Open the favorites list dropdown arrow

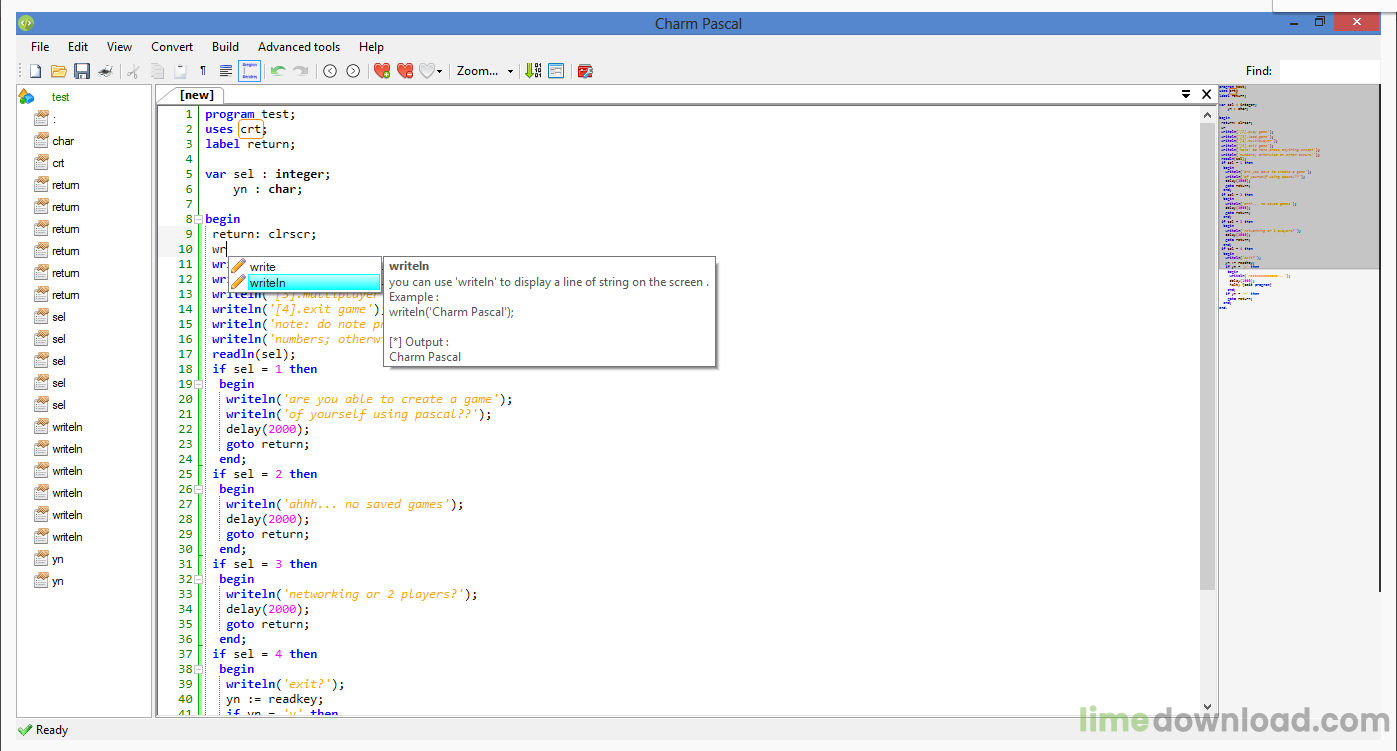tap(439, 72)
